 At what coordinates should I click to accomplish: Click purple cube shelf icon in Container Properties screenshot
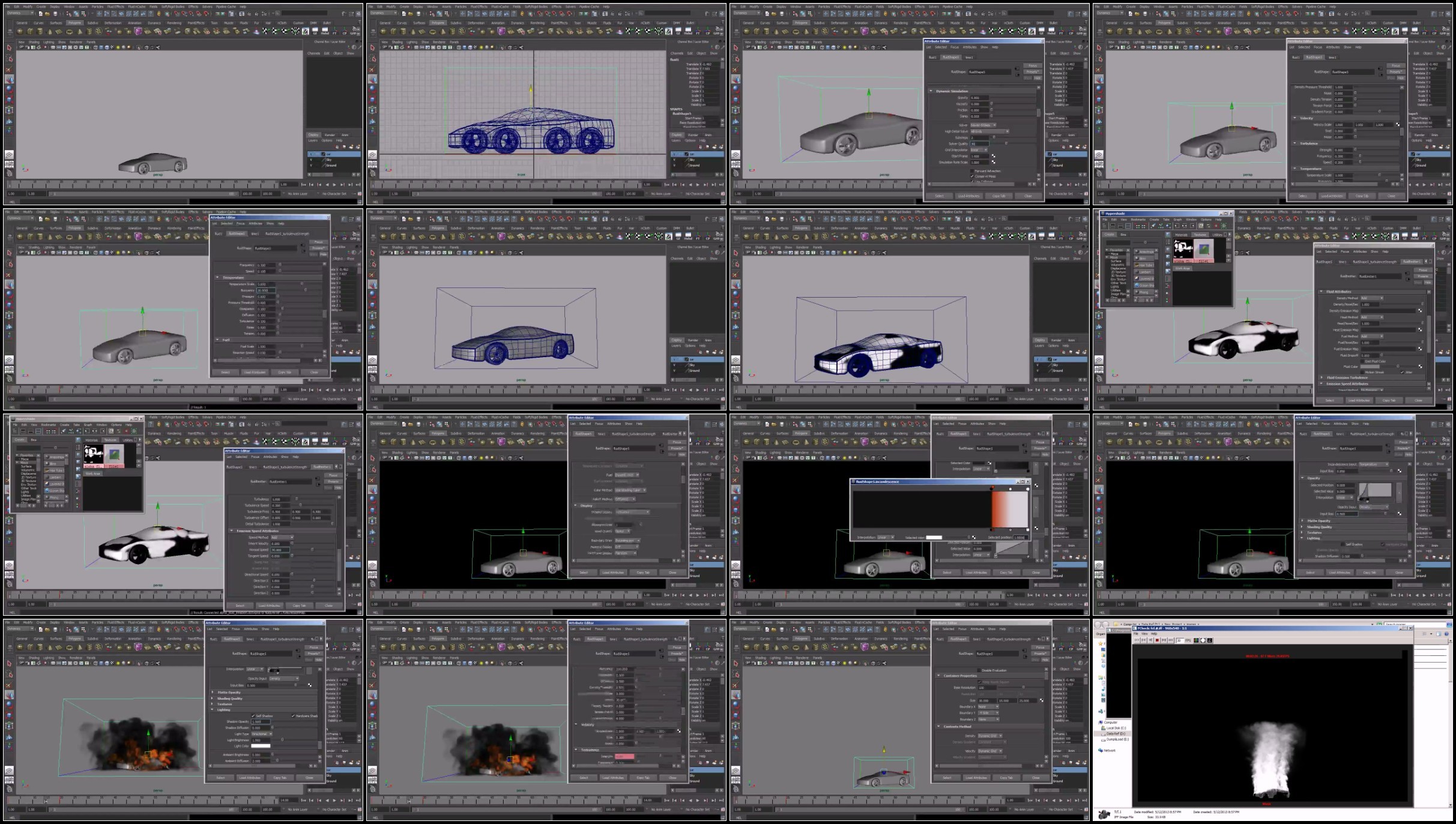[865, 647]
